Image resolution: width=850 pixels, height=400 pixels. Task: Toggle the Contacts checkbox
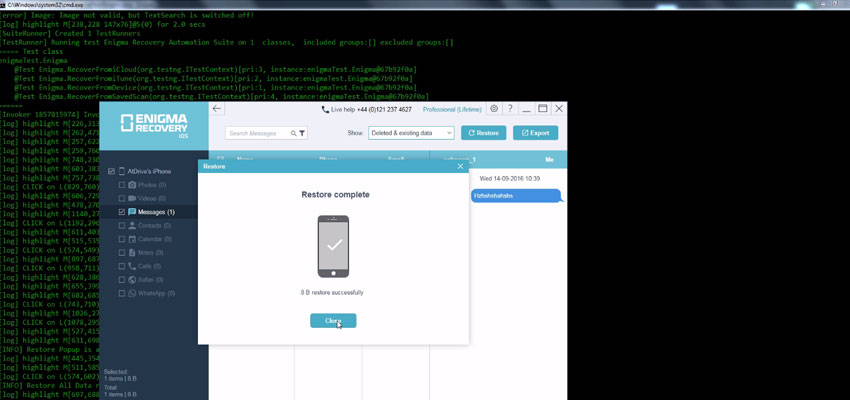(121, 225)
